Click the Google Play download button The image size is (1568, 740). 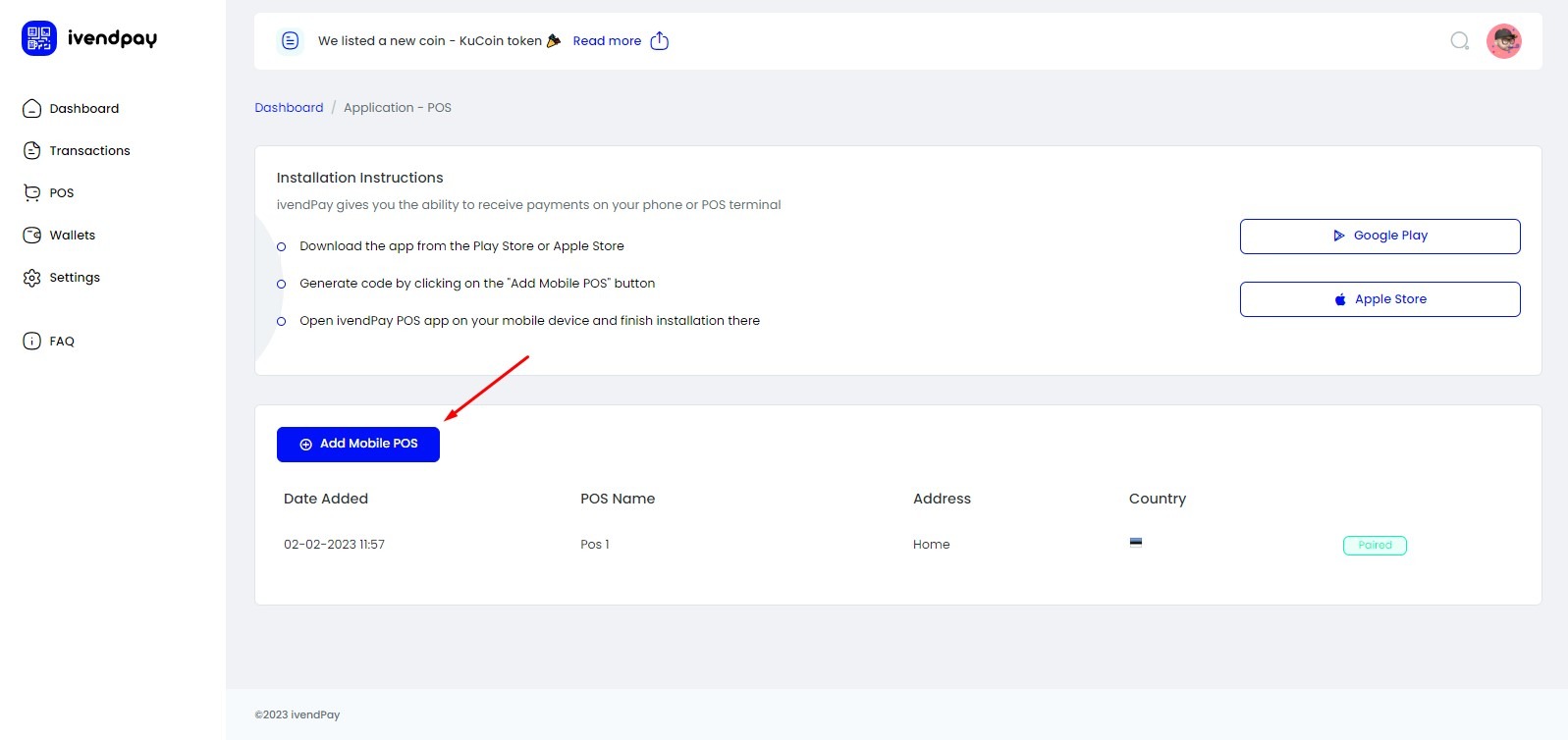1379,237
